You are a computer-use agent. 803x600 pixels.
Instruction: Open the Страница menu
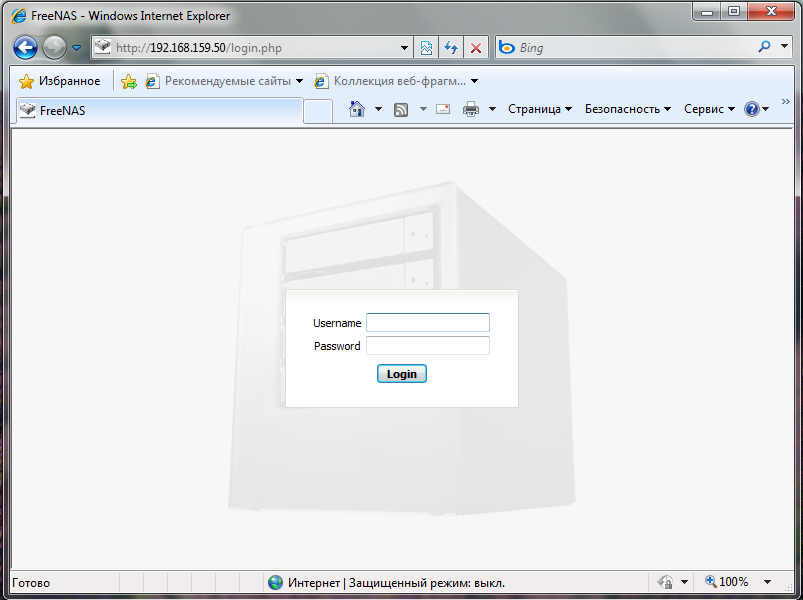point(540,109)
